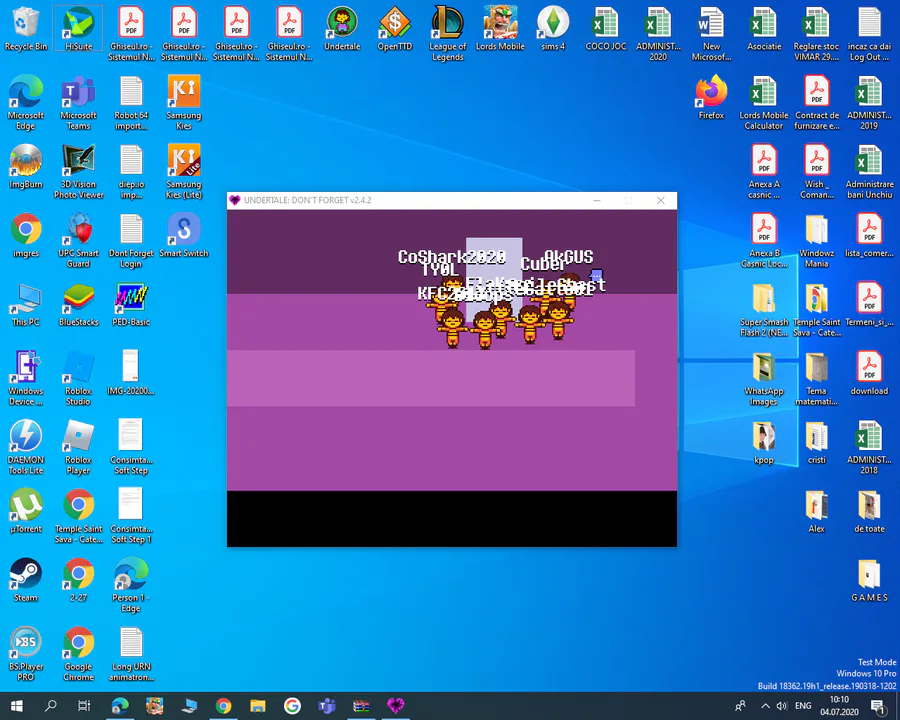This screenshot has height=720, width=900.
Task: Select the sims 4 desktop shortcut
Action: (x=553, y=29)
